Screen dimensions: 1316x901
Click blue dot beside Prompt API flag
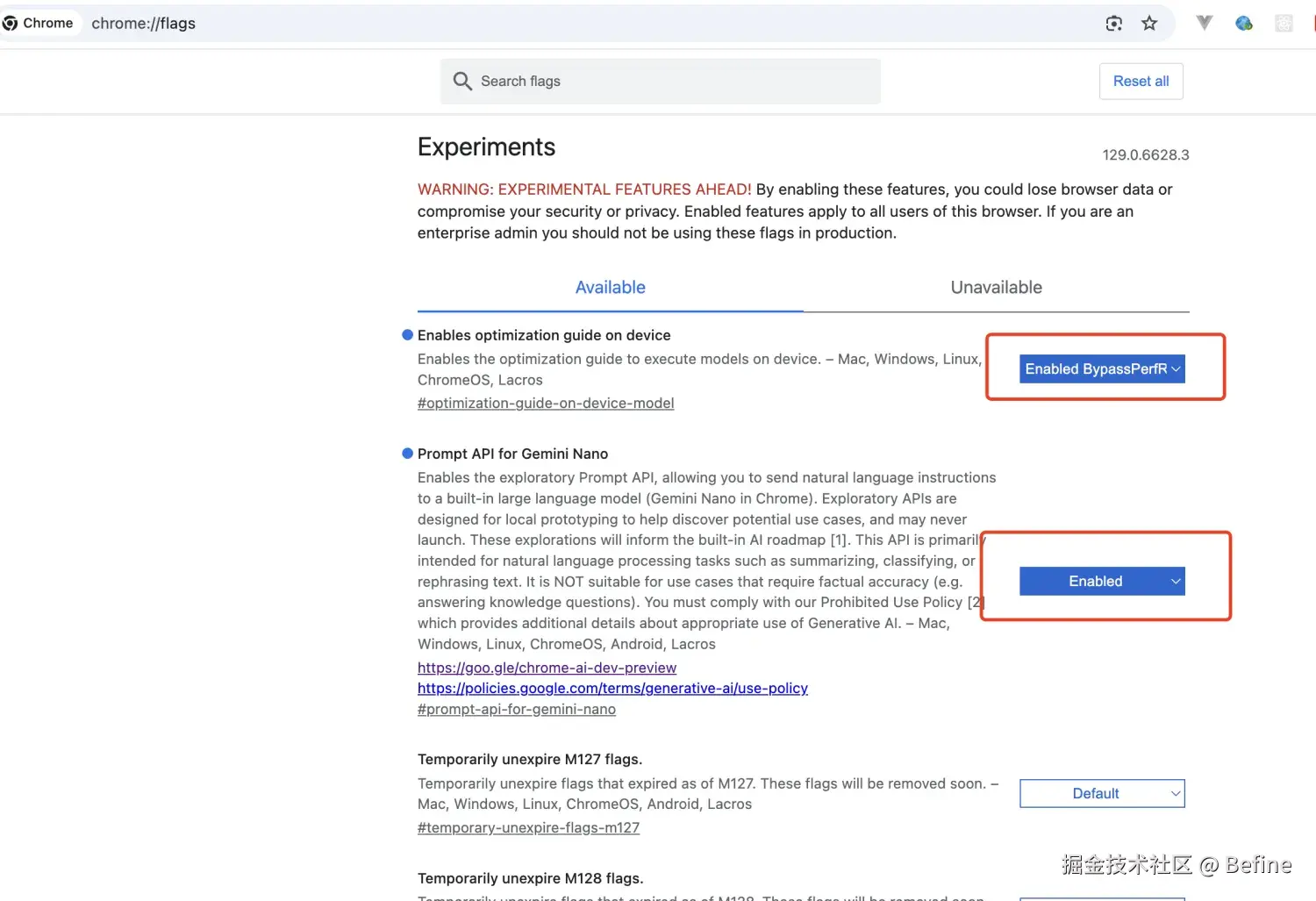click(407, 454)
